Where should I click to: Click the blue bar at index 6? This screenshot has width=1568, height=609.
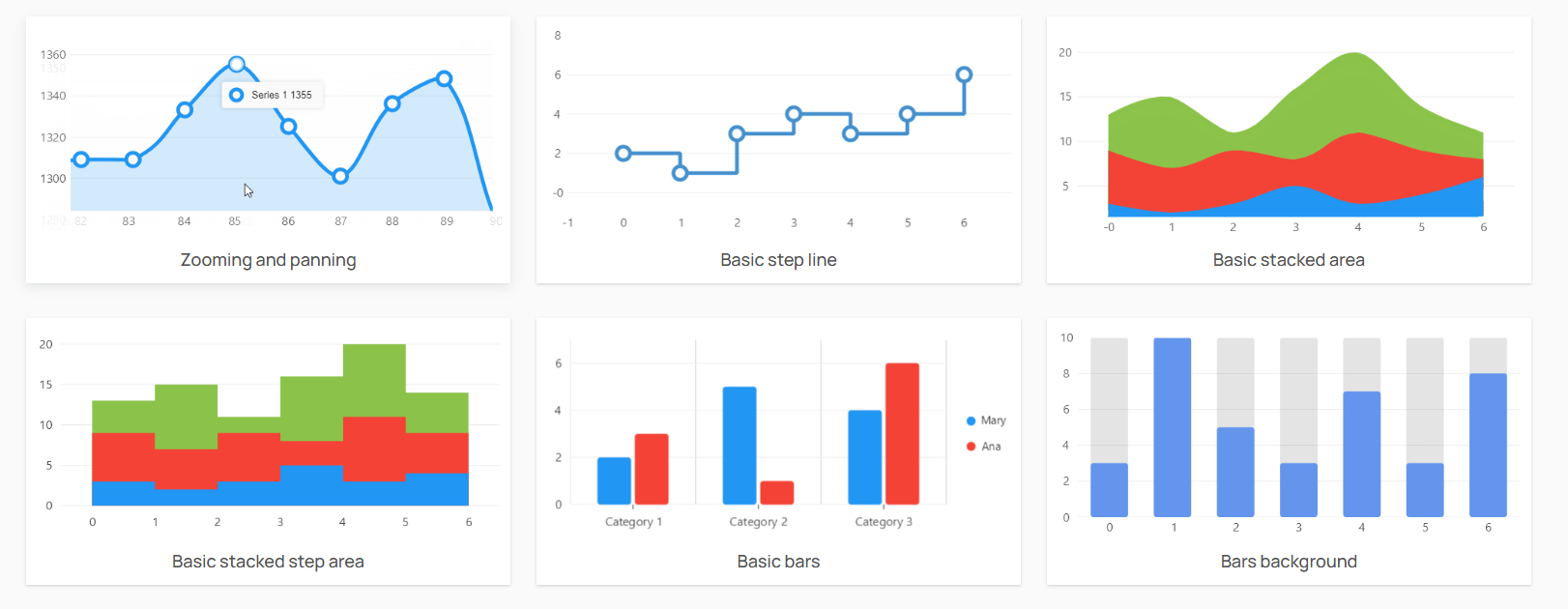1488,445
